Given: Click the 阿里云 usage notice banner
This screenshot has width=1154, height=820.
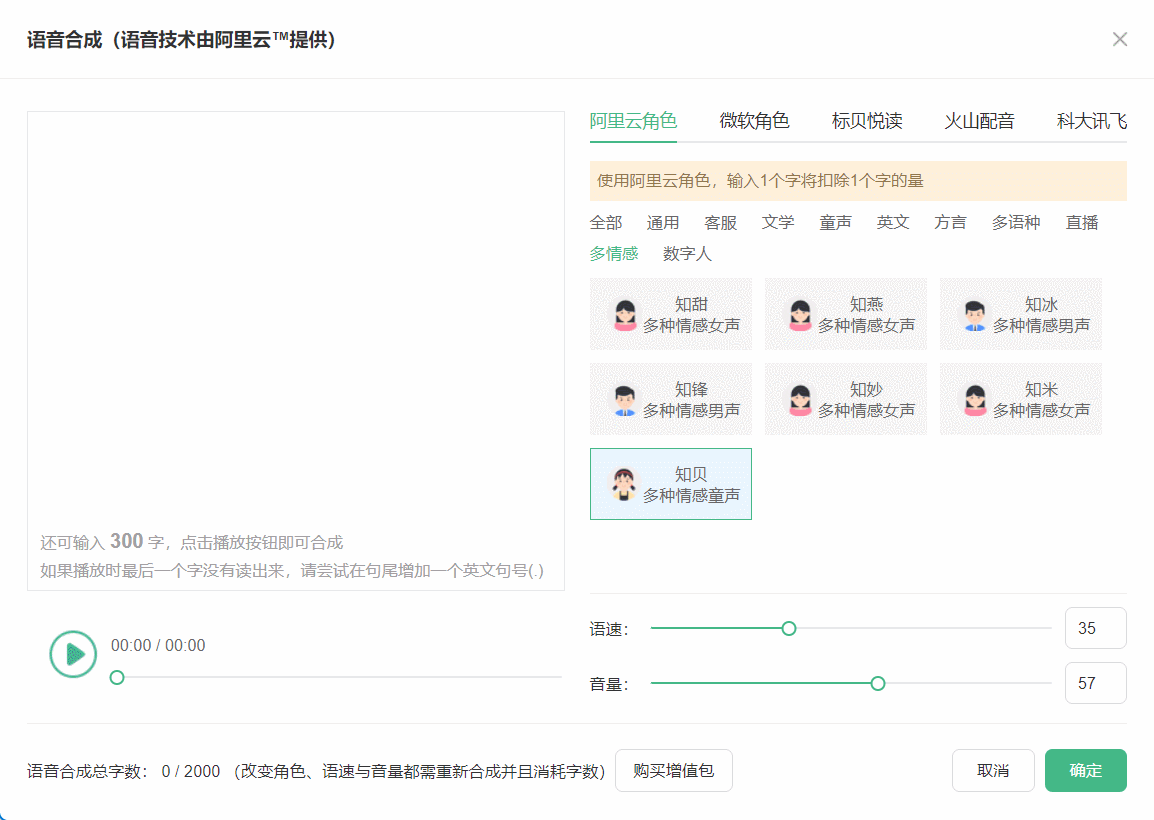Looking at the screenshot, I should (858, 181).
